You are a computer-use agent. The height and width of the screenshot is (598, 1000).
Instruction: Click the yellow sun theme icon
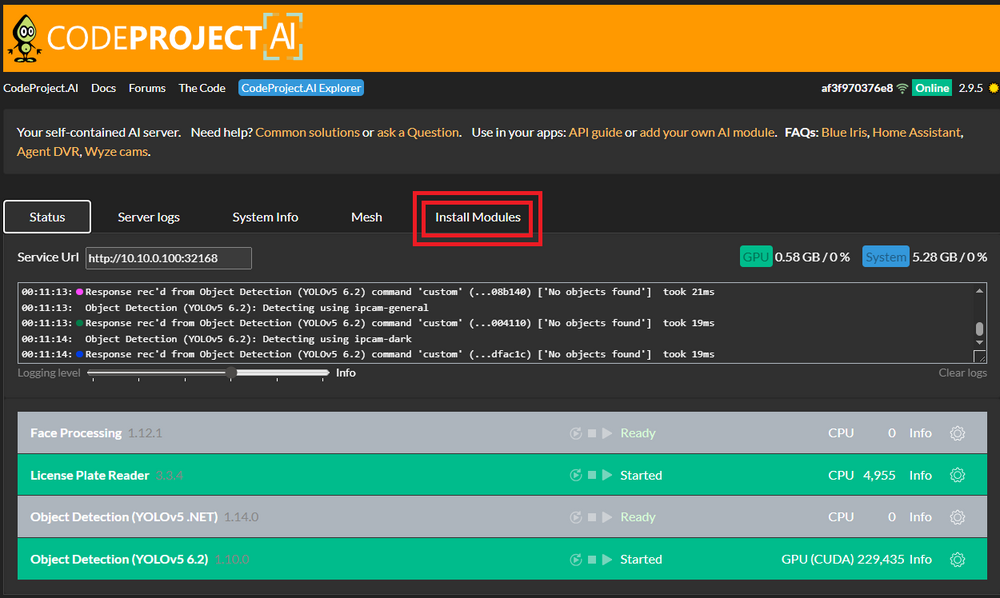994,88
